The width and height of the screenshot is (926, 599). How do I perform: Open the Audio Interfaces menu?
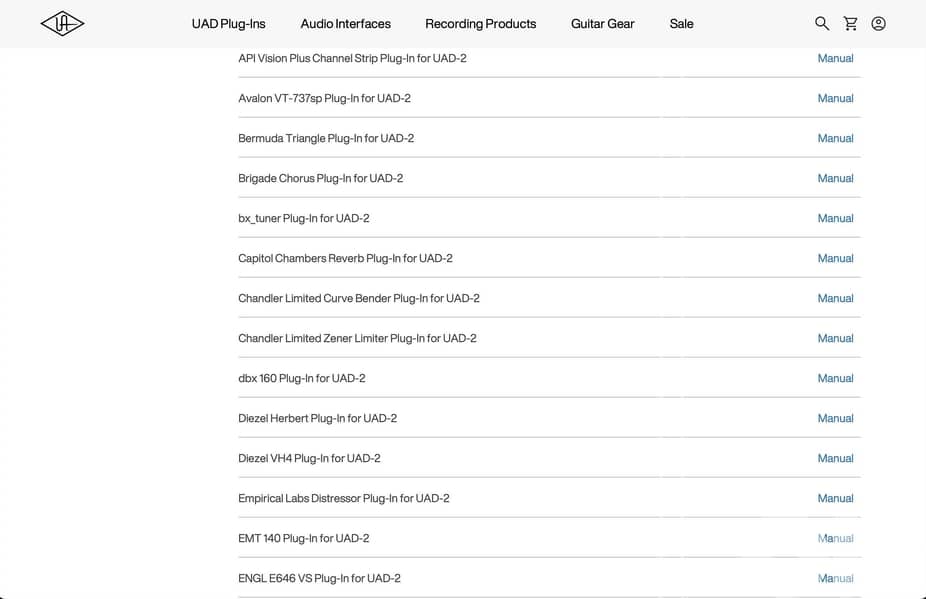tap(345, 23)
